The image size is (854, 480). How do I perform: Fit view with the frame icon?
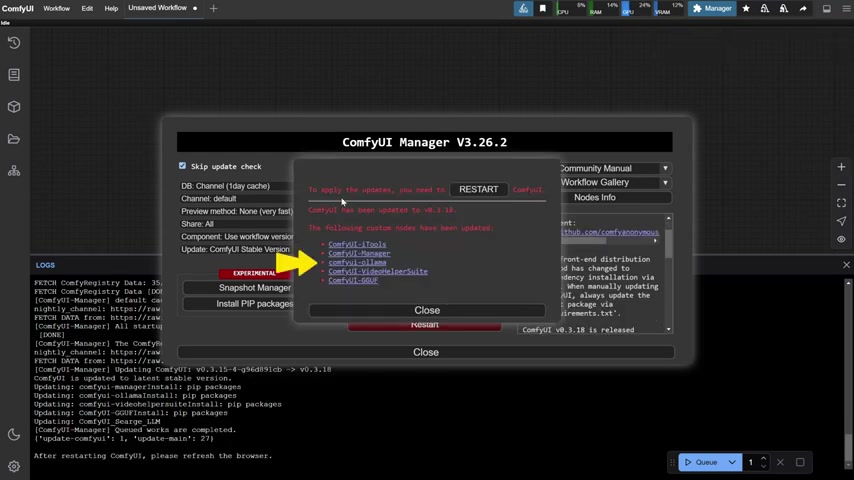tap(841, 203)
